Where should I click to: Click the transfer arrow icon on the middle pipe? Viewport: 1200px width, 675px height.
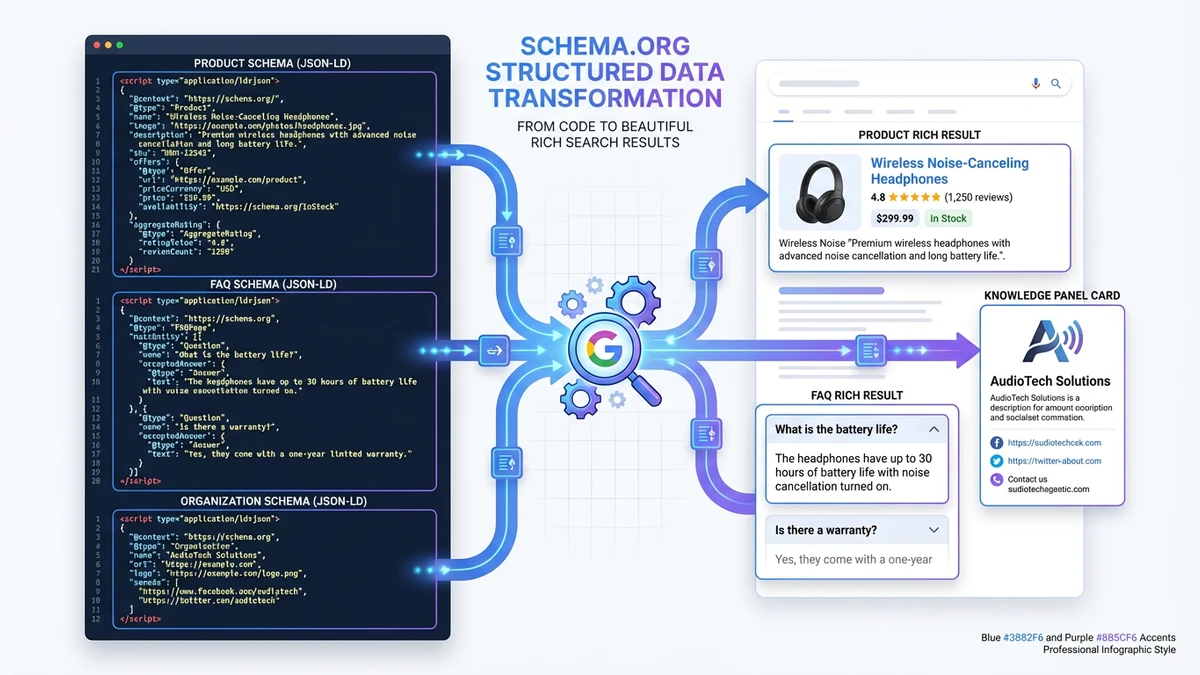pyautogui.click(x=493, y=350)
